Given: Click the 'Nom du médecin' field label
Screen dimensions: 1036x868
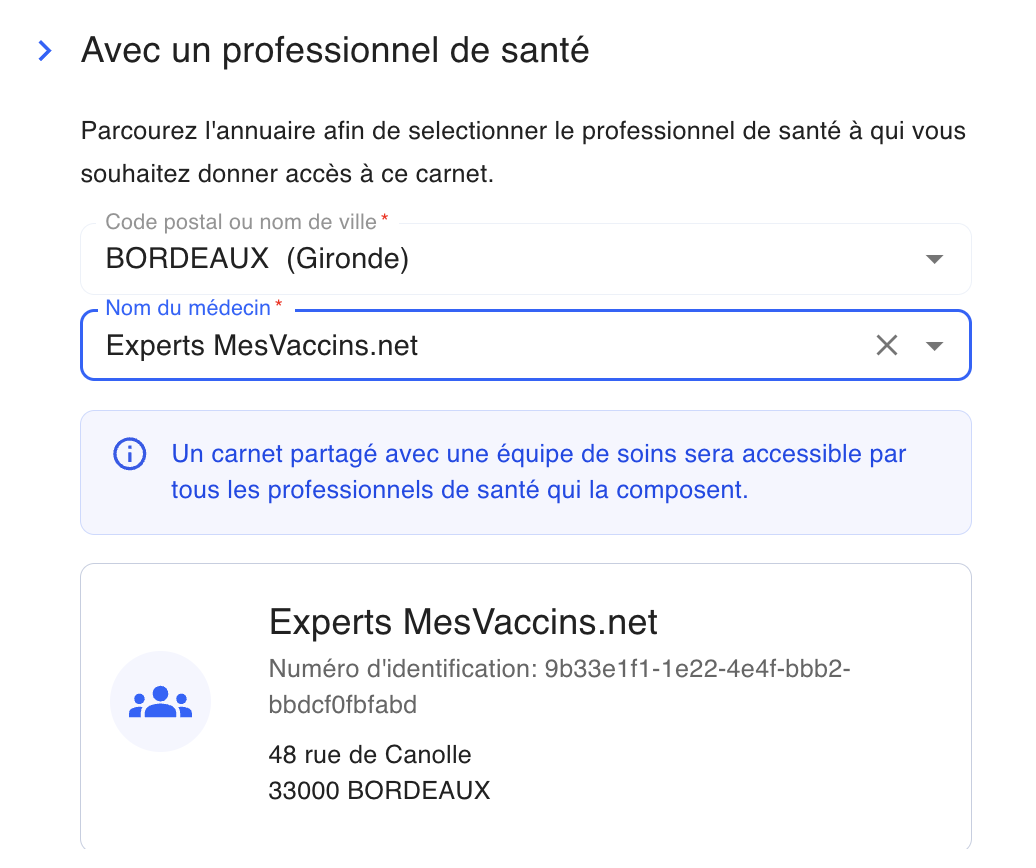Looking at the screenshot, I should 188,308.
